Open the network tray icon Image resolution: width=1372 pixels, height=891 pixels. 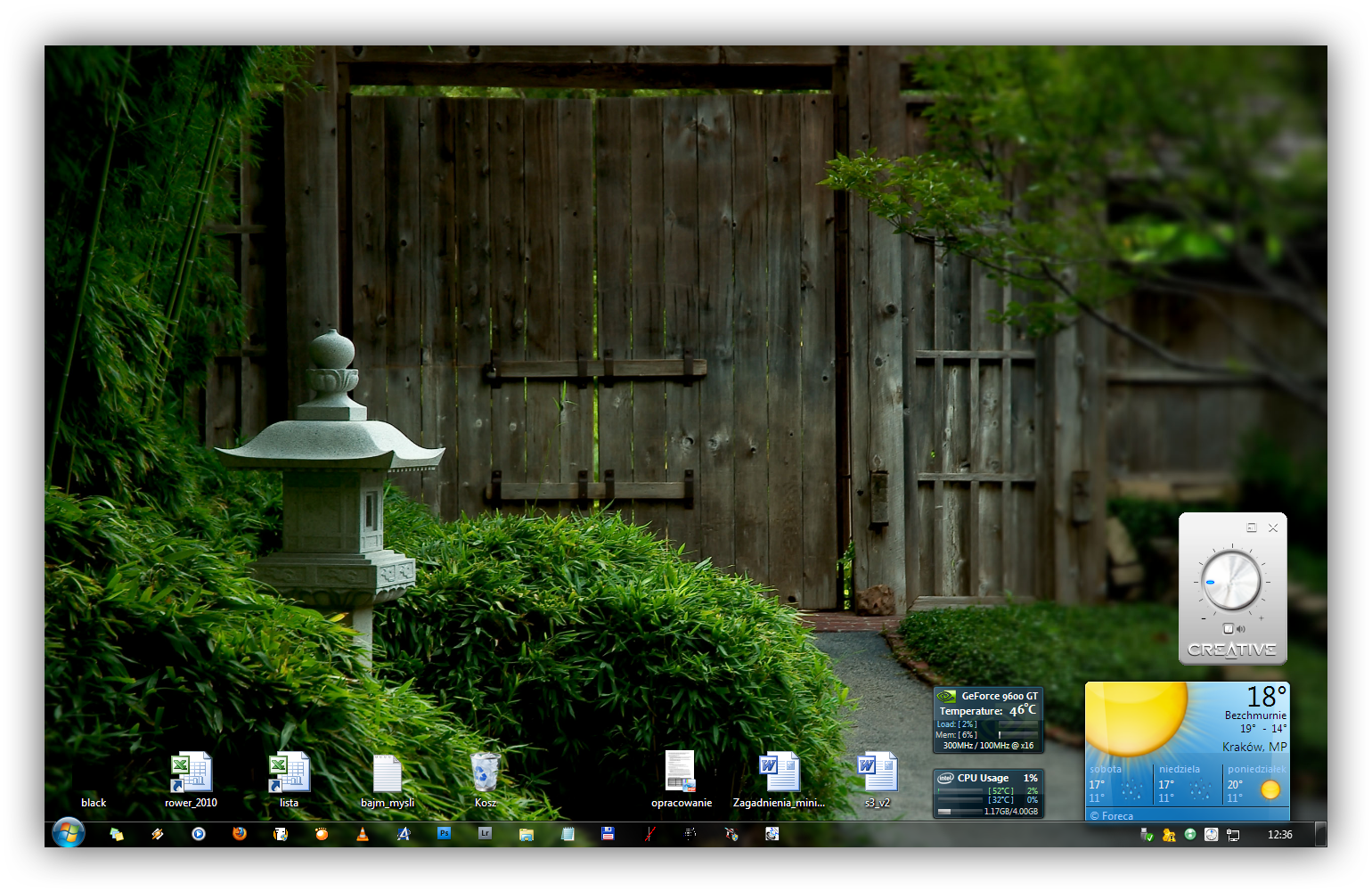click(x=1233, y=835)
